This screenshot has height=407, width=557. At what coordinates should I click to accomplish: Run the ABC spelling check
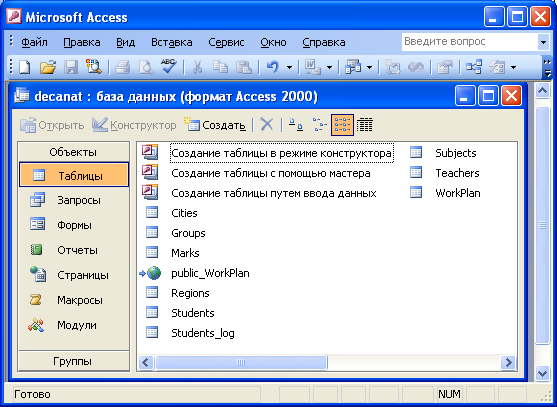[x=168, y=66]
